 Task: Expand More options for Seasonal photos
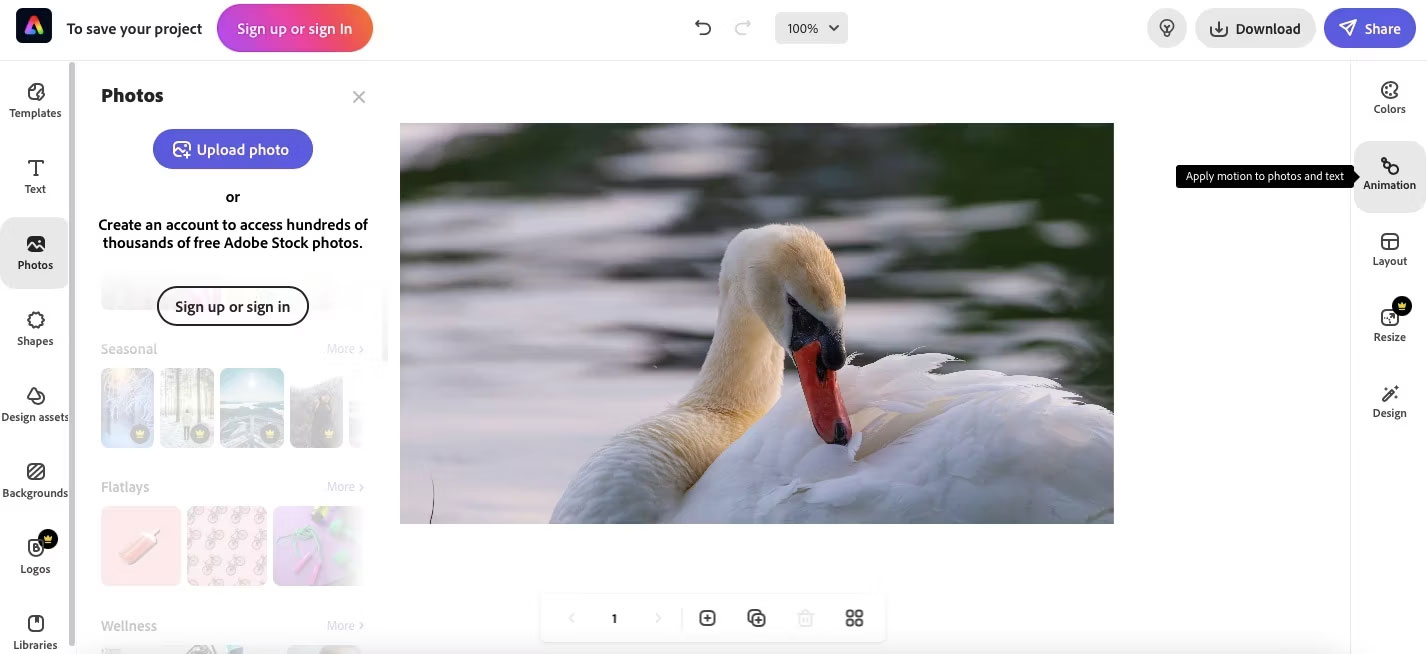(x=344, y=348)
